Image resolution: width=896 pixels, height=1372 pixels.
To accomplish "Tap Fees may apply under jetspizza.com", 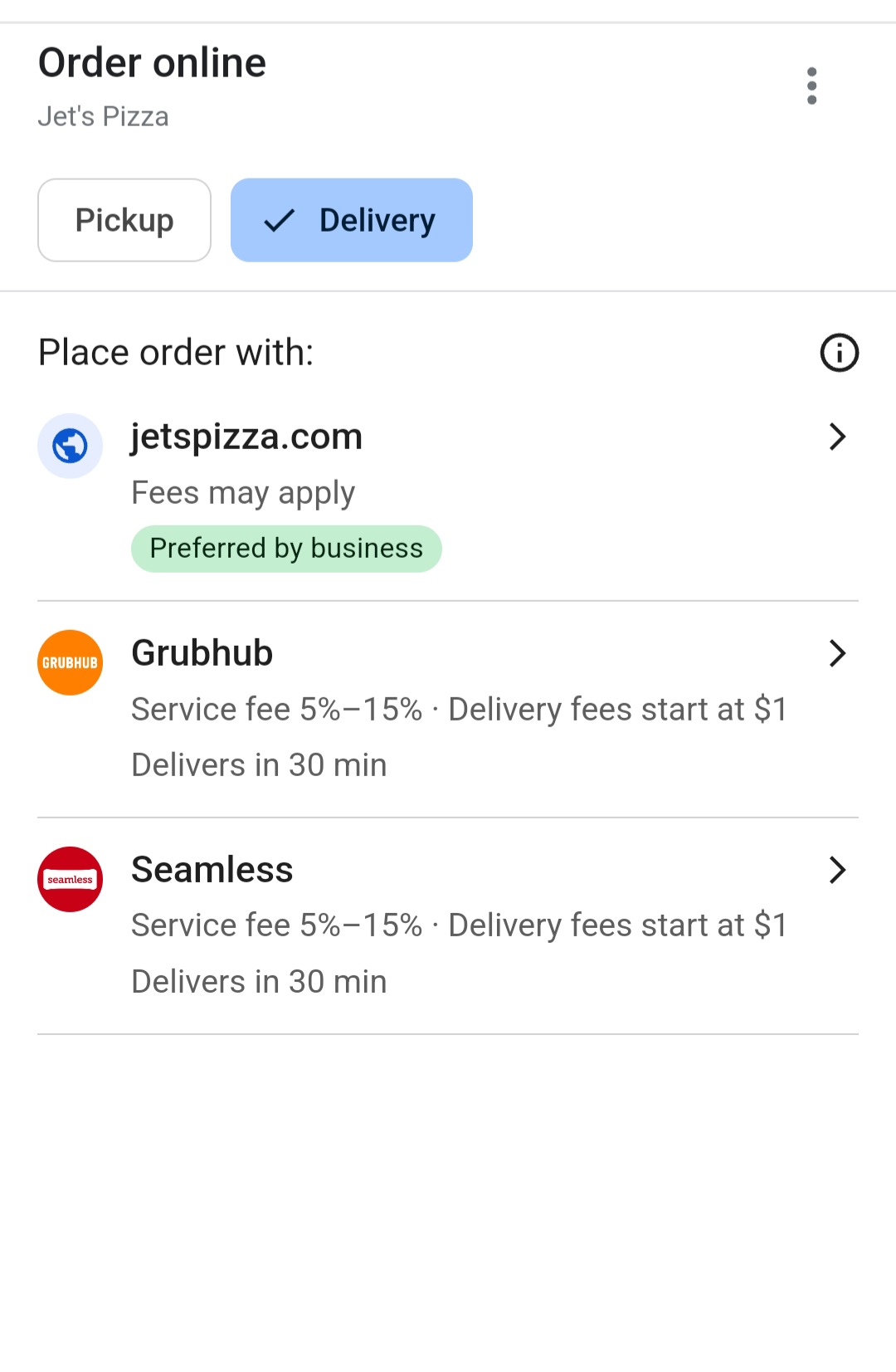I will pos(243,493).
